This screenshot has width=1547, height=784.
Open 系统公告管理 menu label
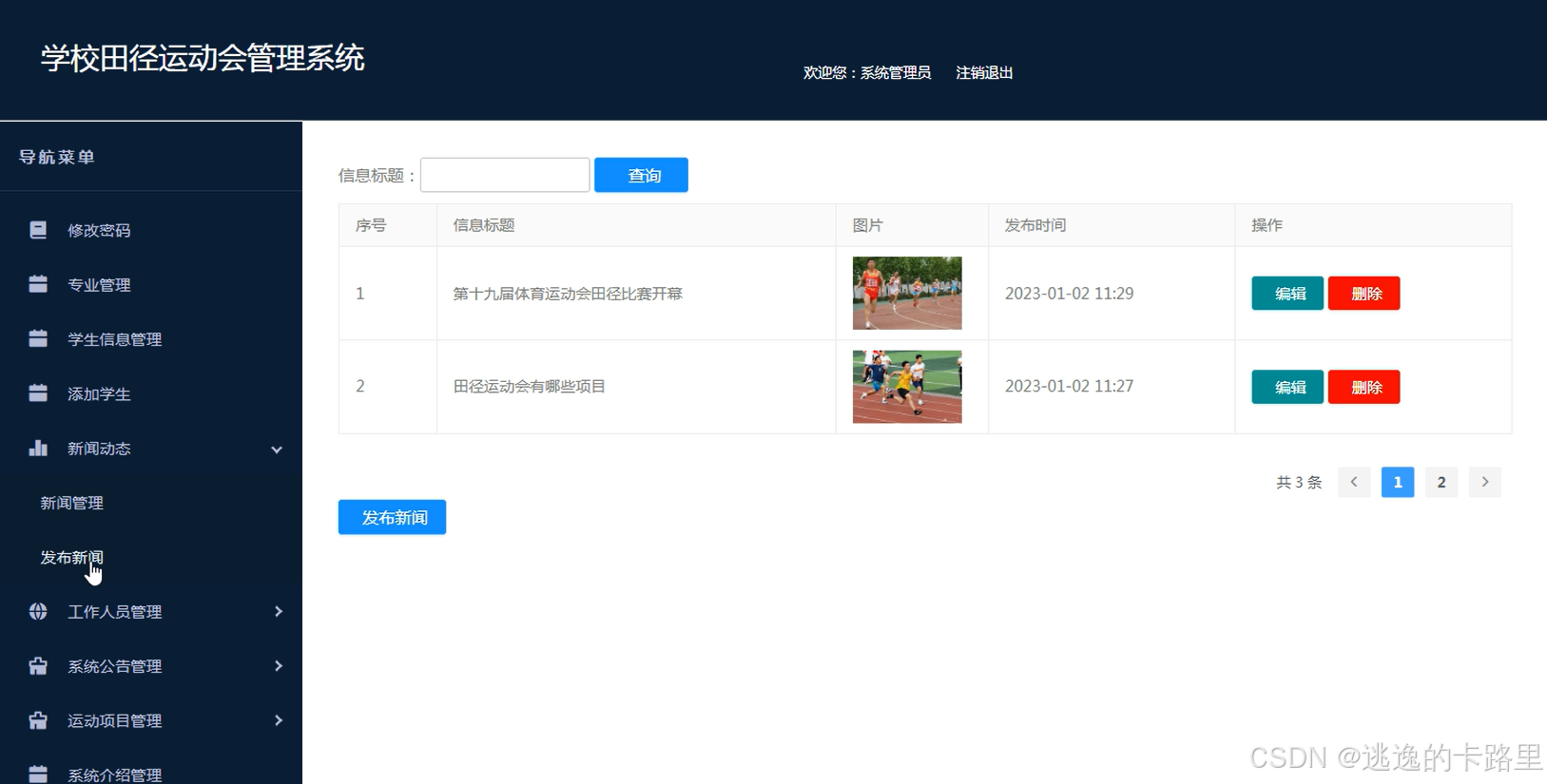(115, 666)
